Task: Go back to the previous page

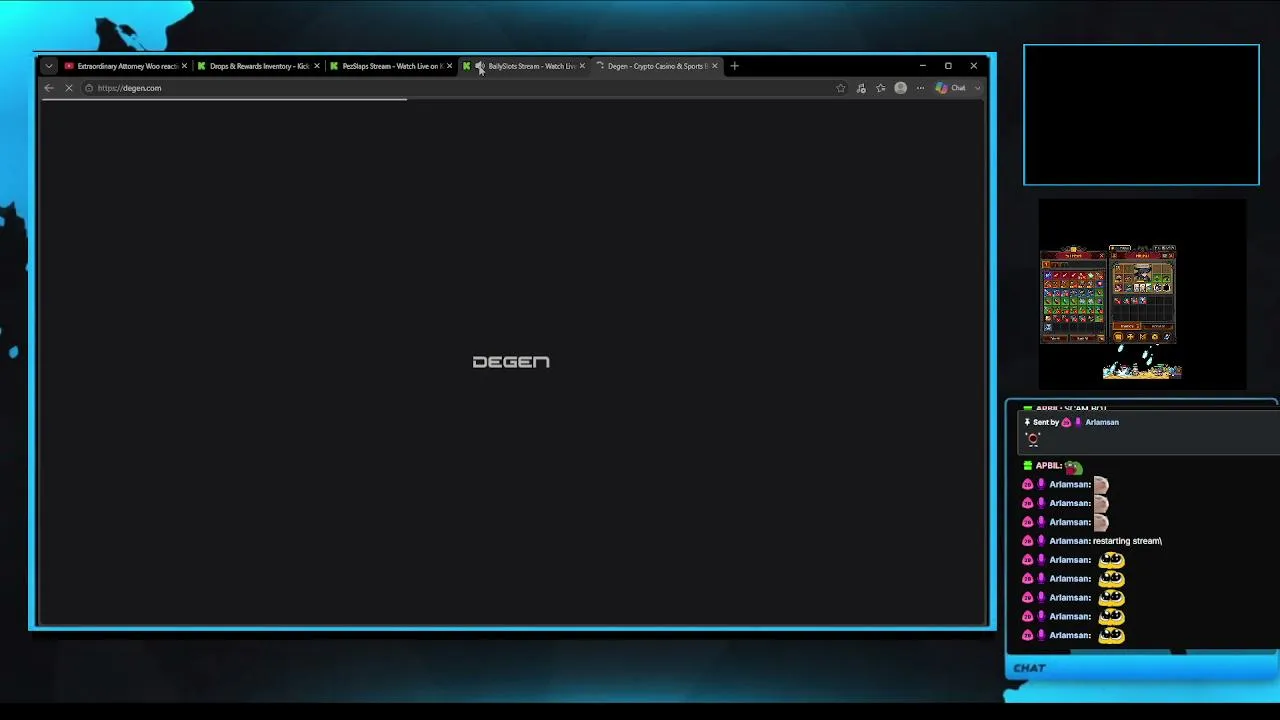Action: click(x=49, y=88)
